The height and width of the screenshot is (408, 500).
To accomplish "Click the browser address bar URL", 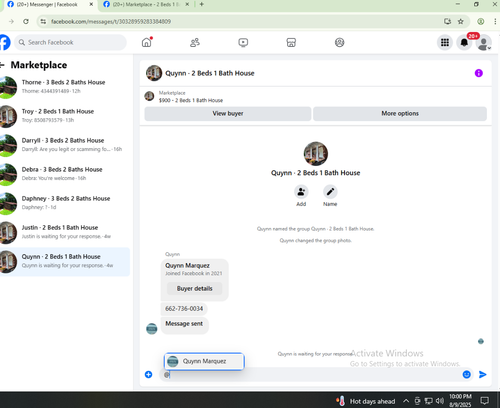I will click(111, 21).
